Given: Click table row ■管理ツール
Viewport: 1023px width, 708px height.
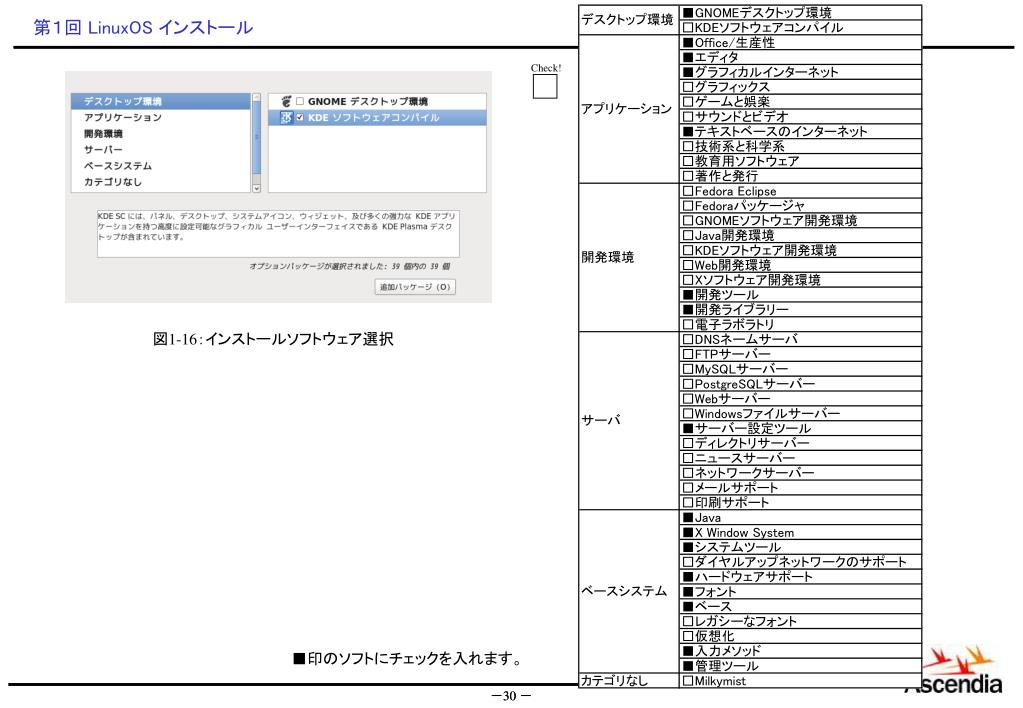Looking at the screenshot, I should [x=801, y=666].
